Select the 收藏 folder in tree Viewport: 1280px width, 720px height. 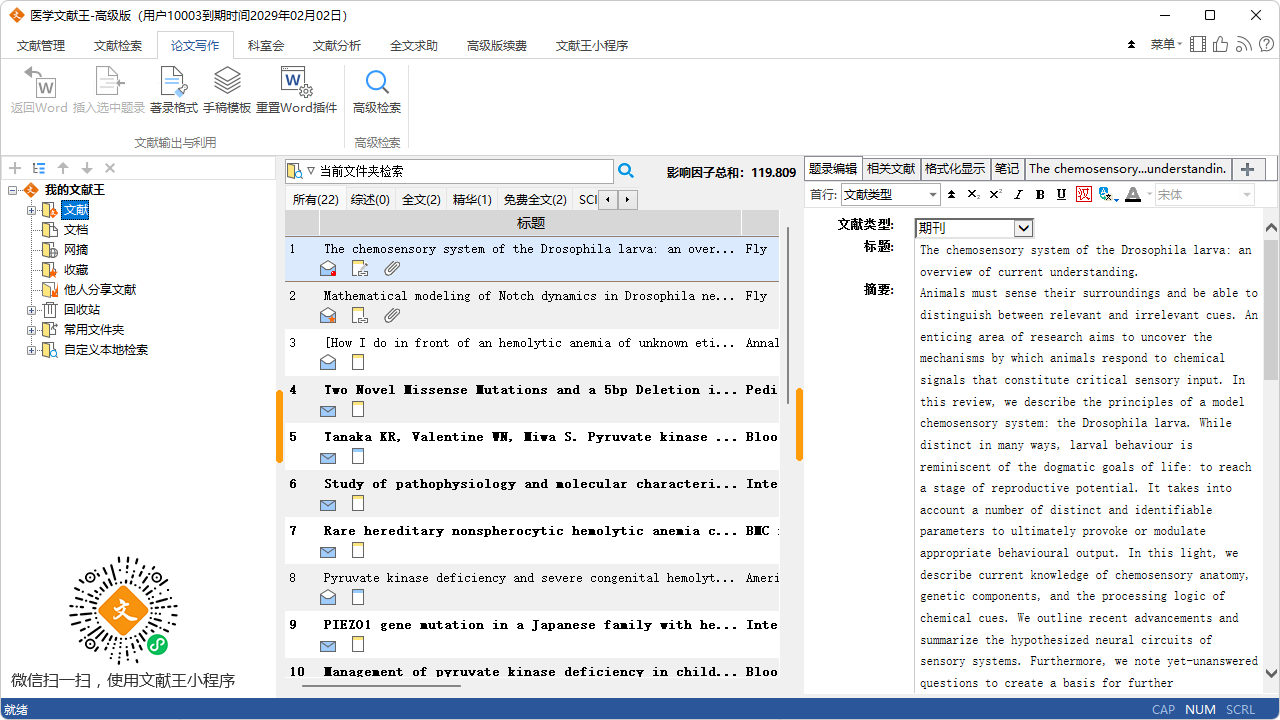point(76,270)
